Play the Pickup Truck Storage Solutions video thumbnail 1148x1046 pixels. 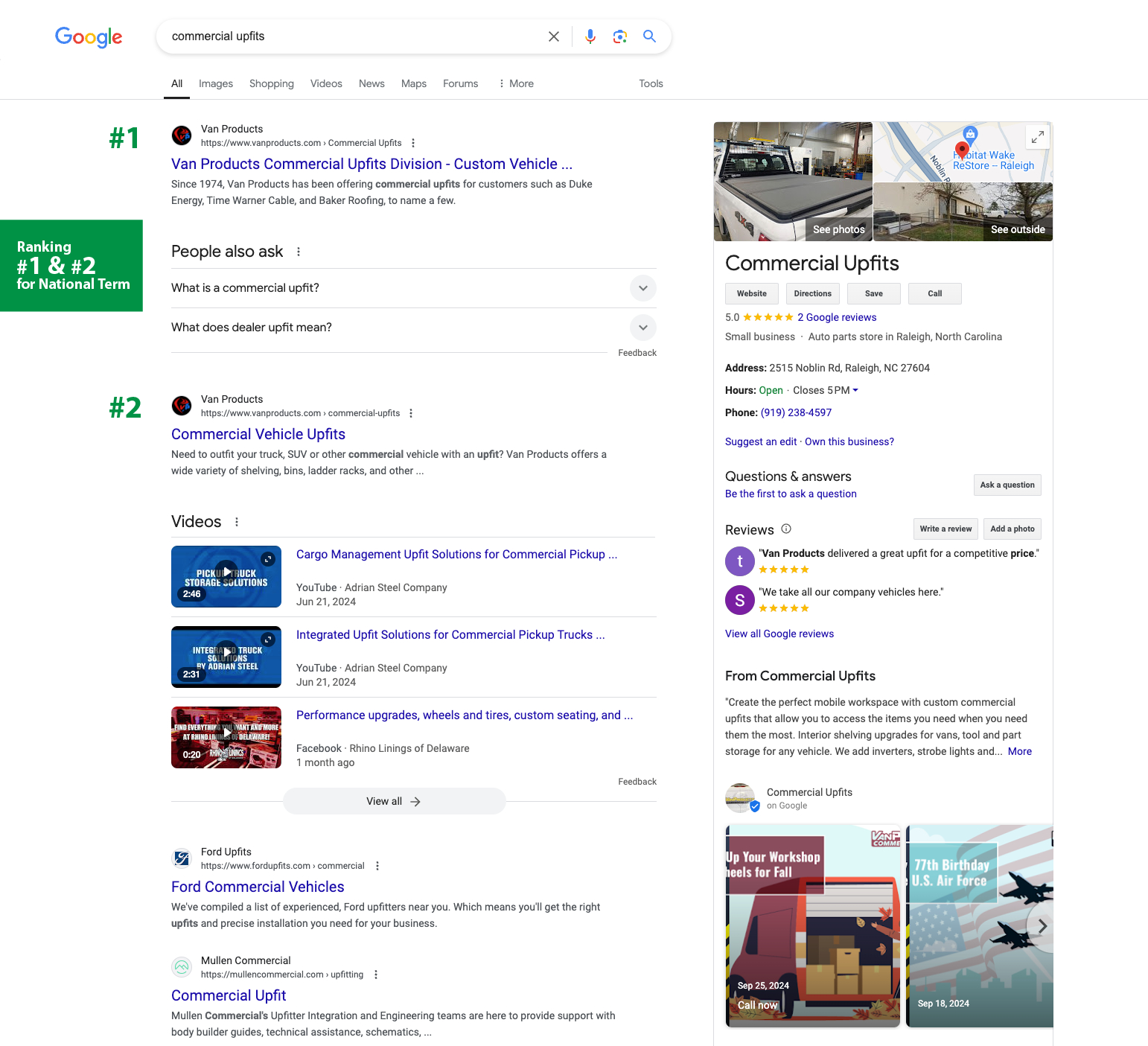(x=226, y=576)
